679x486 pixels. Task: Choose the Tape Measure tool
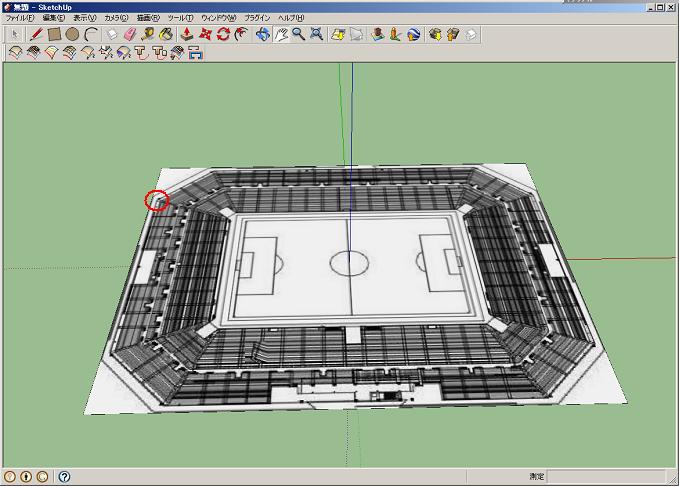click(147, 34)
